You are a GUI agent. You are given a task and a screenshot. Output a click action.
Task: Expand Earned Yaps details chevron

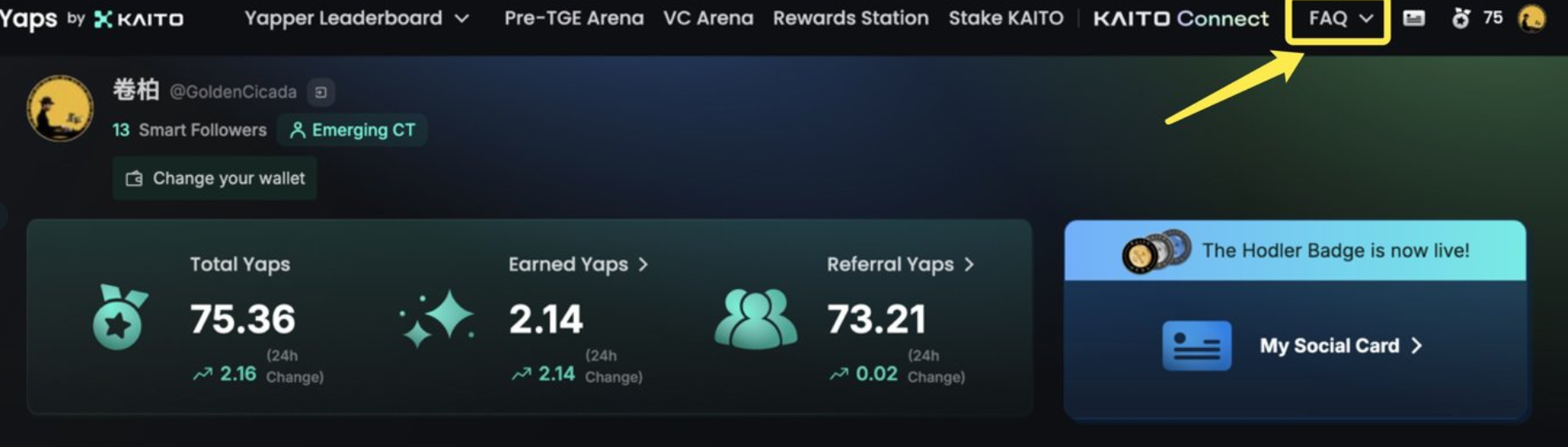point(643,265)
